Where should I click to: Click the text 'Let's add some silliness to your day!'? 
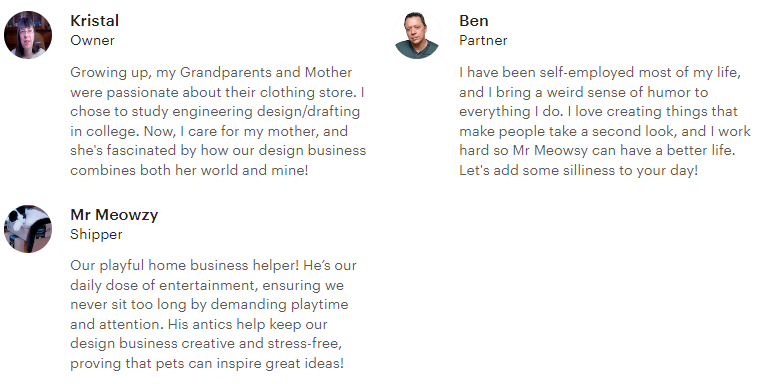coord(579,170)
